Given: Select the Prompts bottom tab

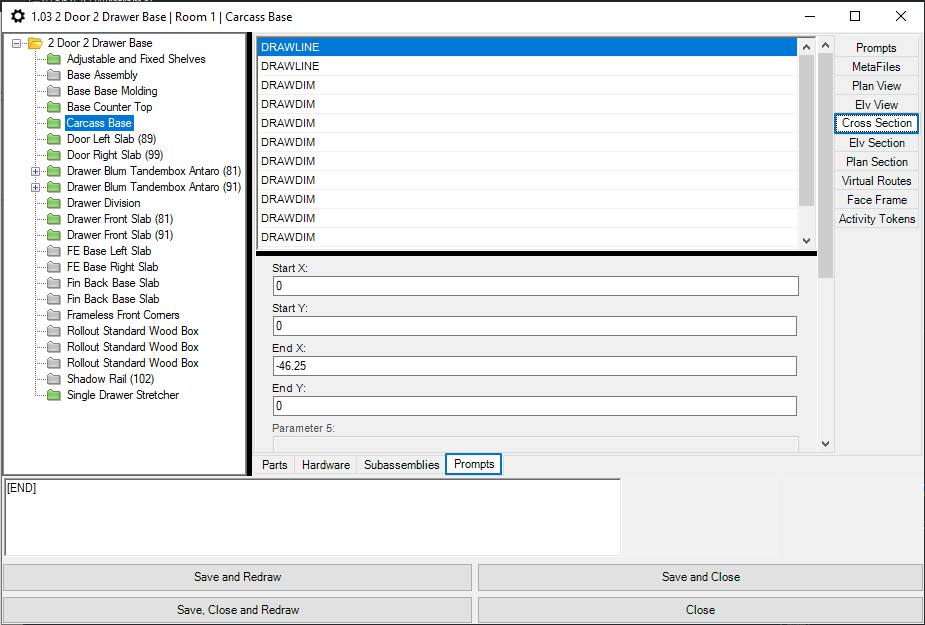Looking at the screenshot, I should [x=474, y=464].
